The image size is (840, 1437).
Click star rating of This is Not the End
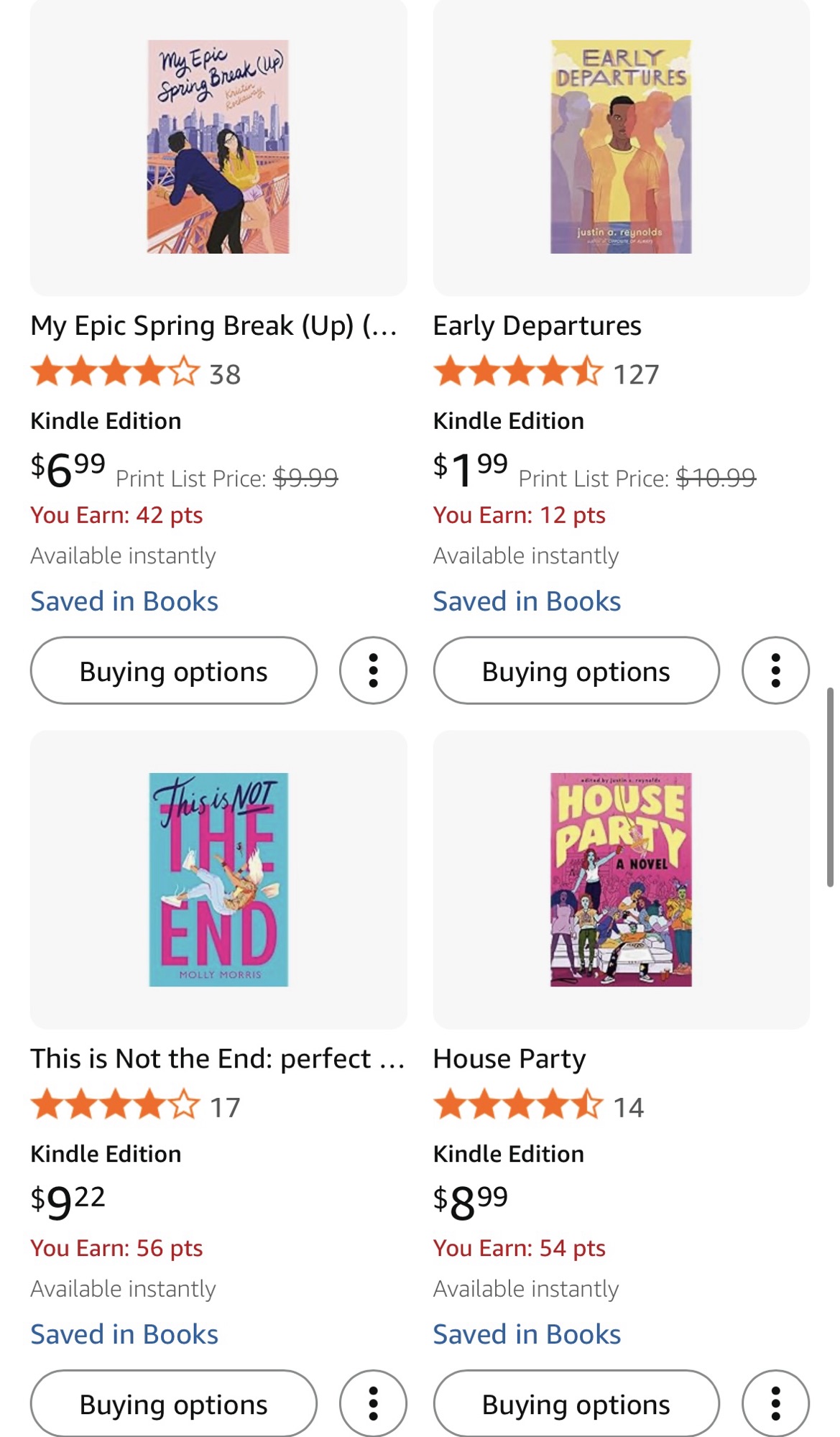[x=115, y=1105]
